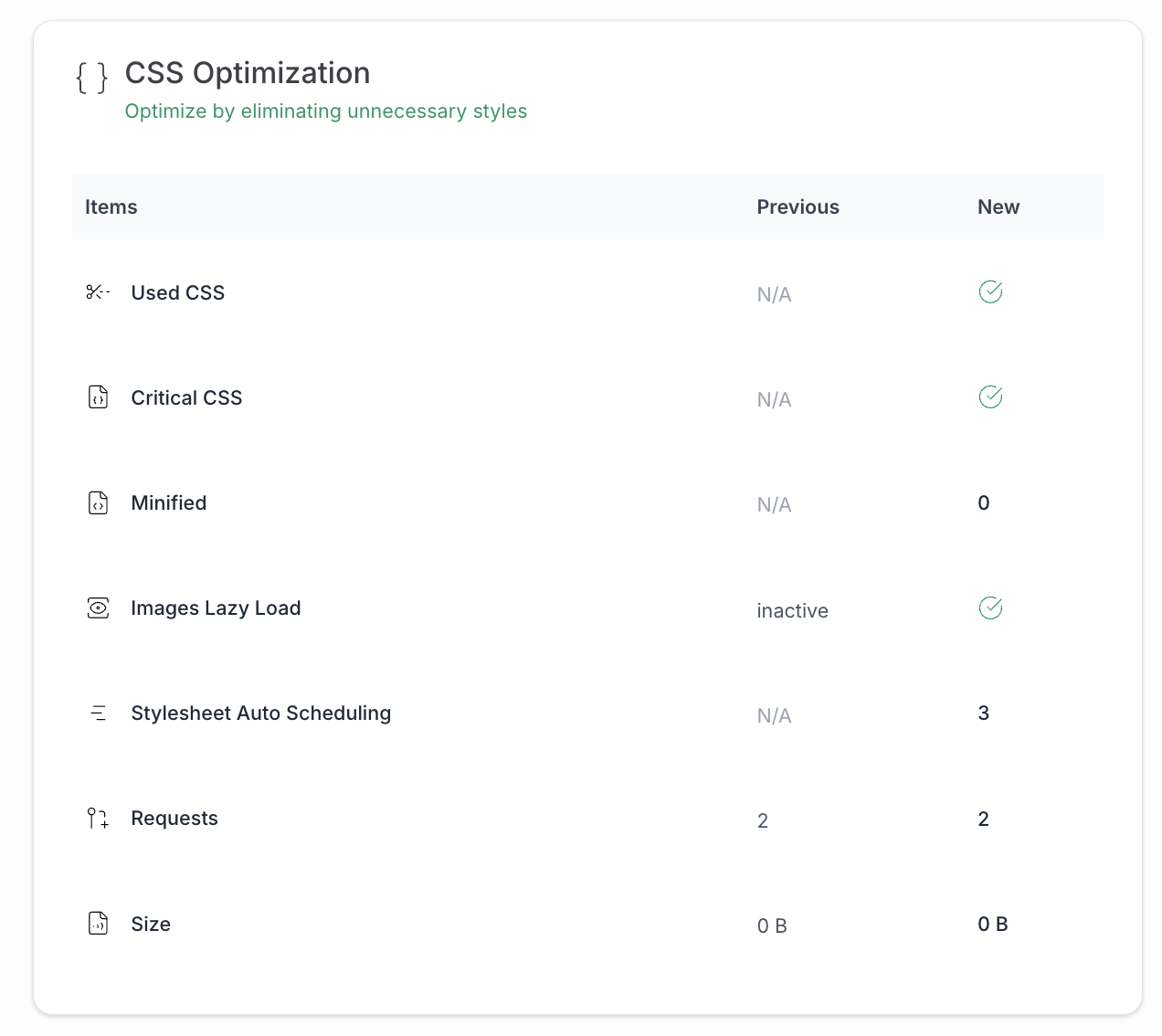Click the N/A value in Minified row
Screen dimensions: 1162x1036
774,504
